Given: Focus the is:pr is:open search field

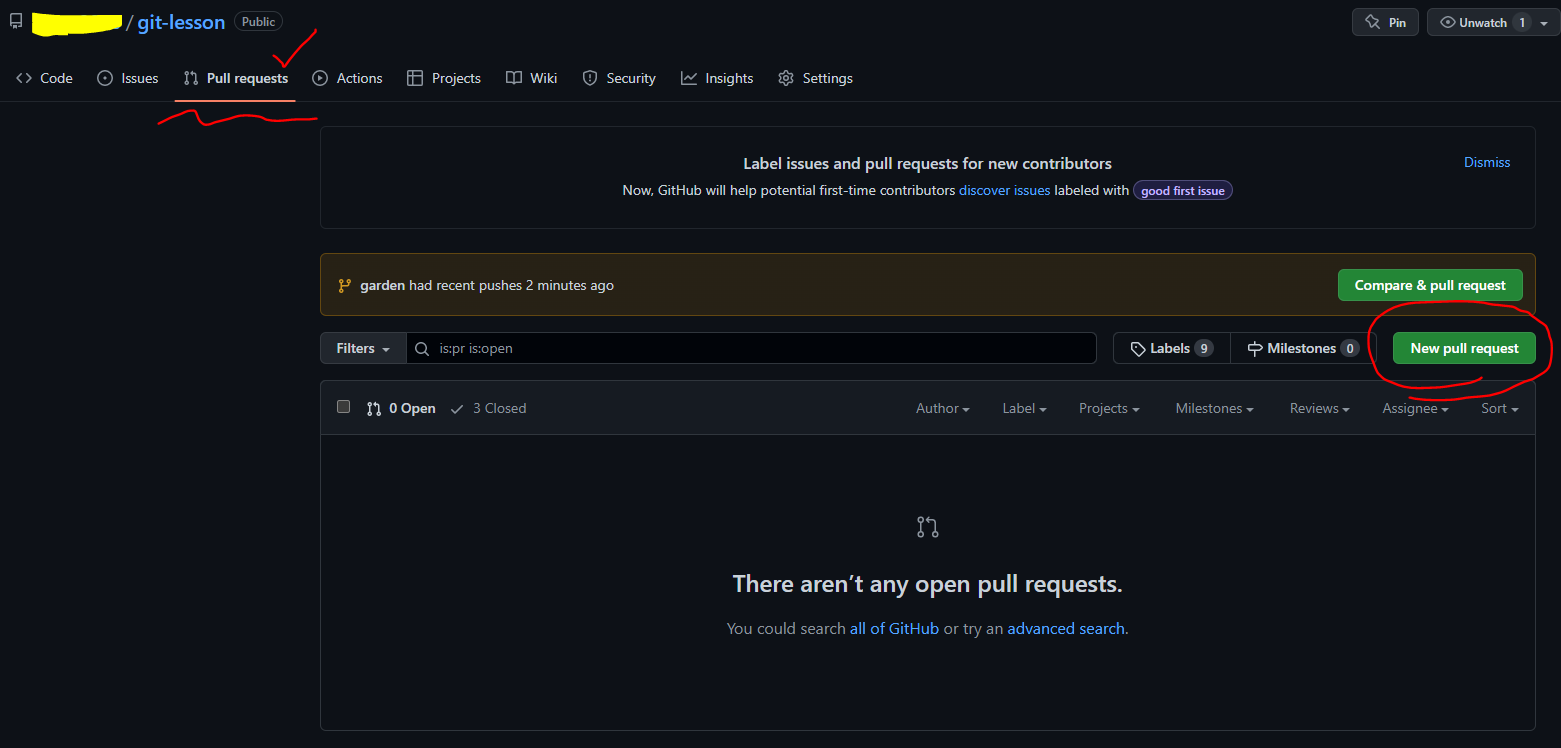Looking at the screenshot, I should 751,348.
